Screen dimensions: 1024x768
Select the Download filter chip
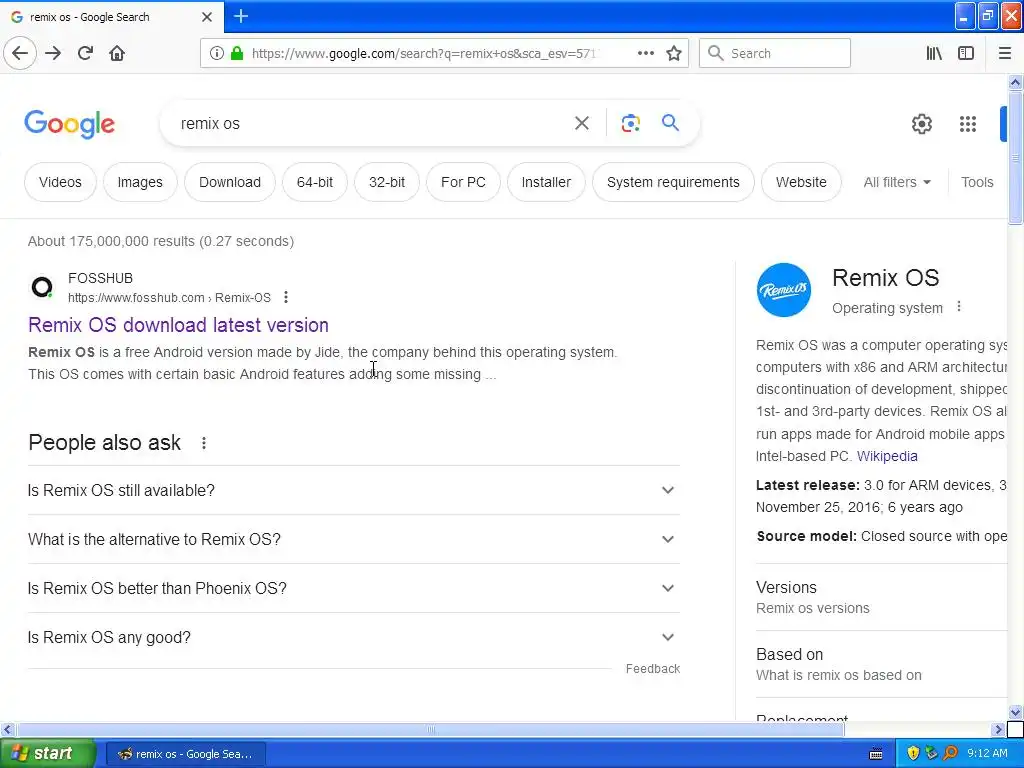(x=230, y=182)
